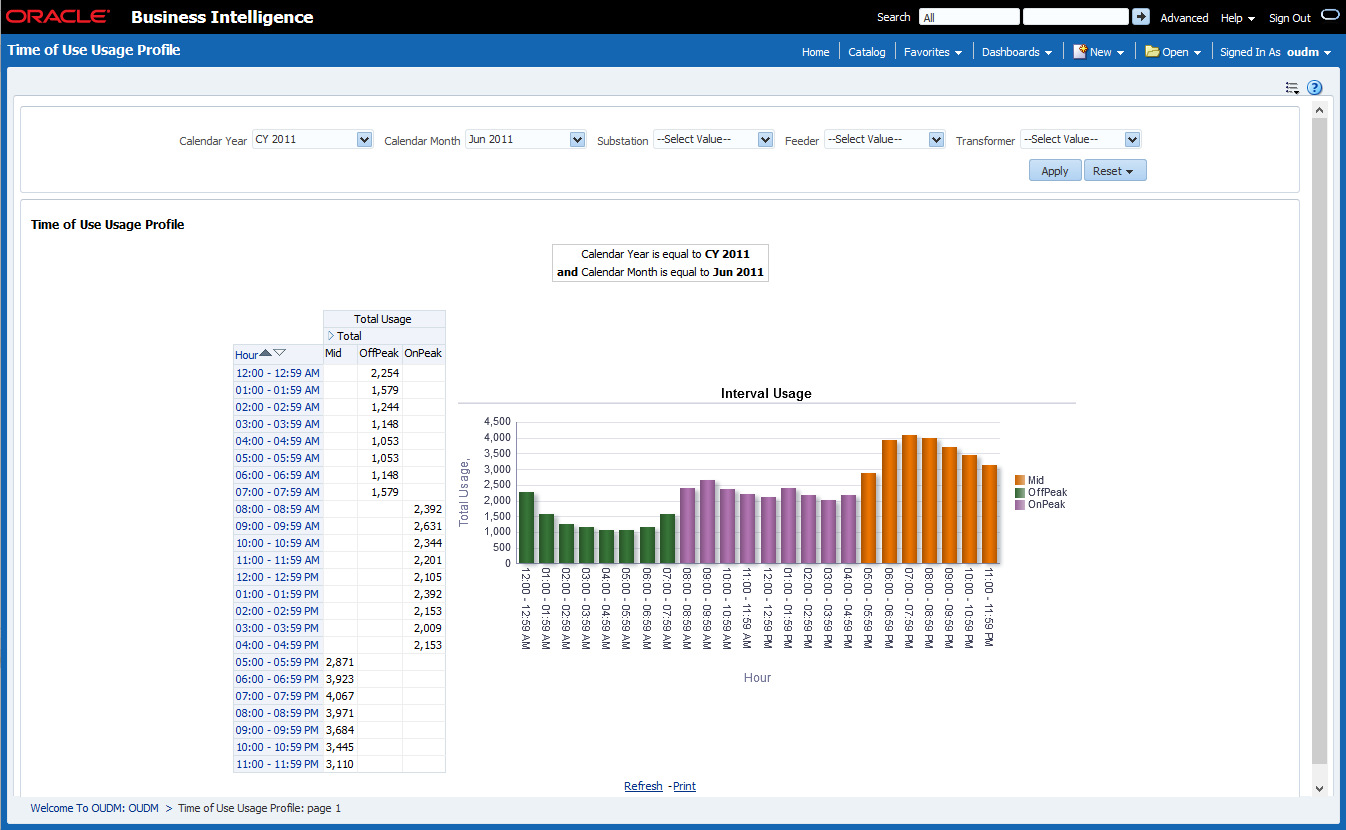
Task: Click the Advanced search link
Action: pyautogui.click(x=1184, y=18)
